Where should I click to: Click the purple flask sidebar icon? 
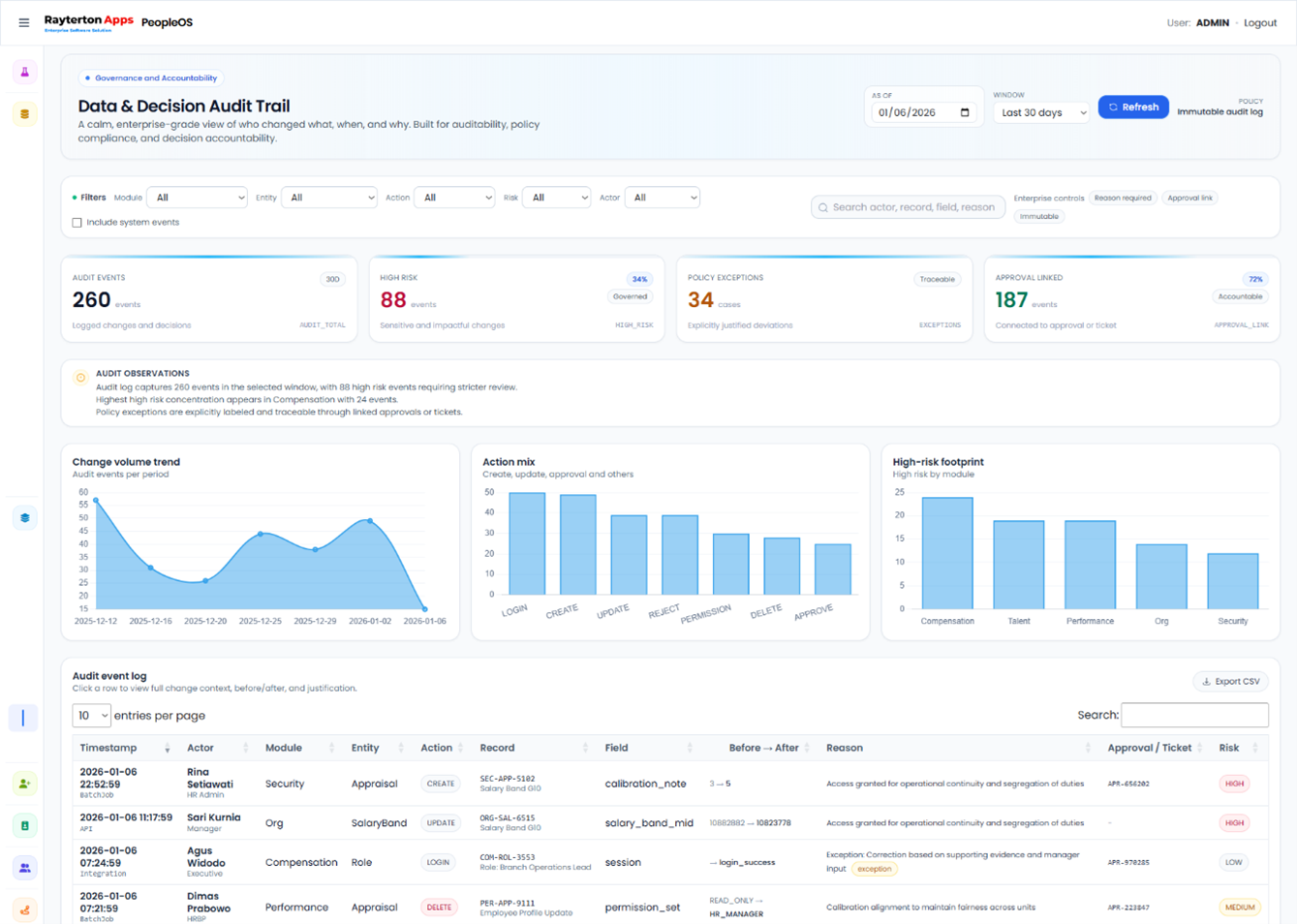(x=24, y=73)
